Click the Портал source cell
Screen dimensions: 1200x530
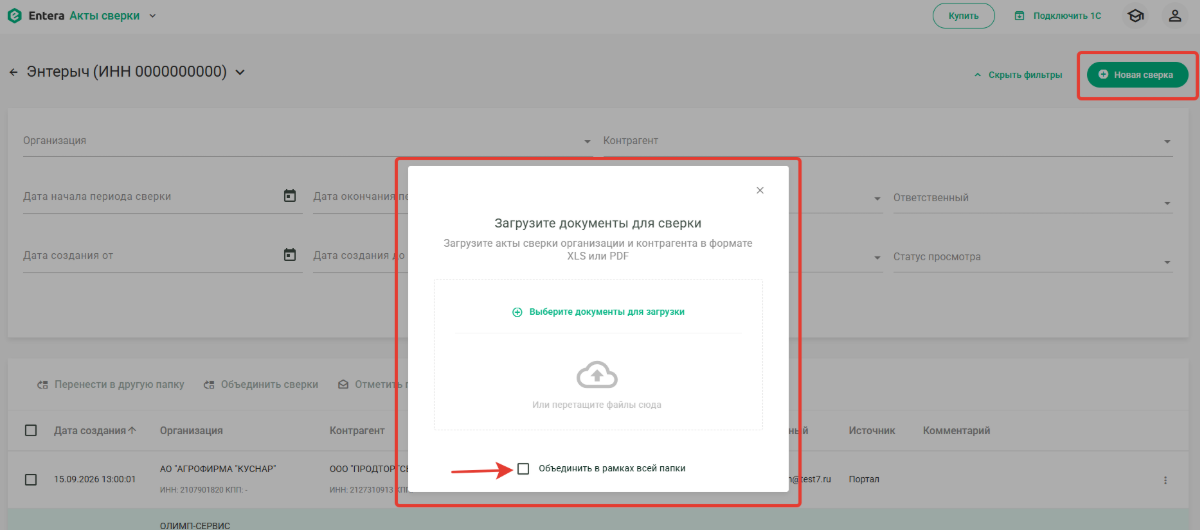click(x=864, y=480)
